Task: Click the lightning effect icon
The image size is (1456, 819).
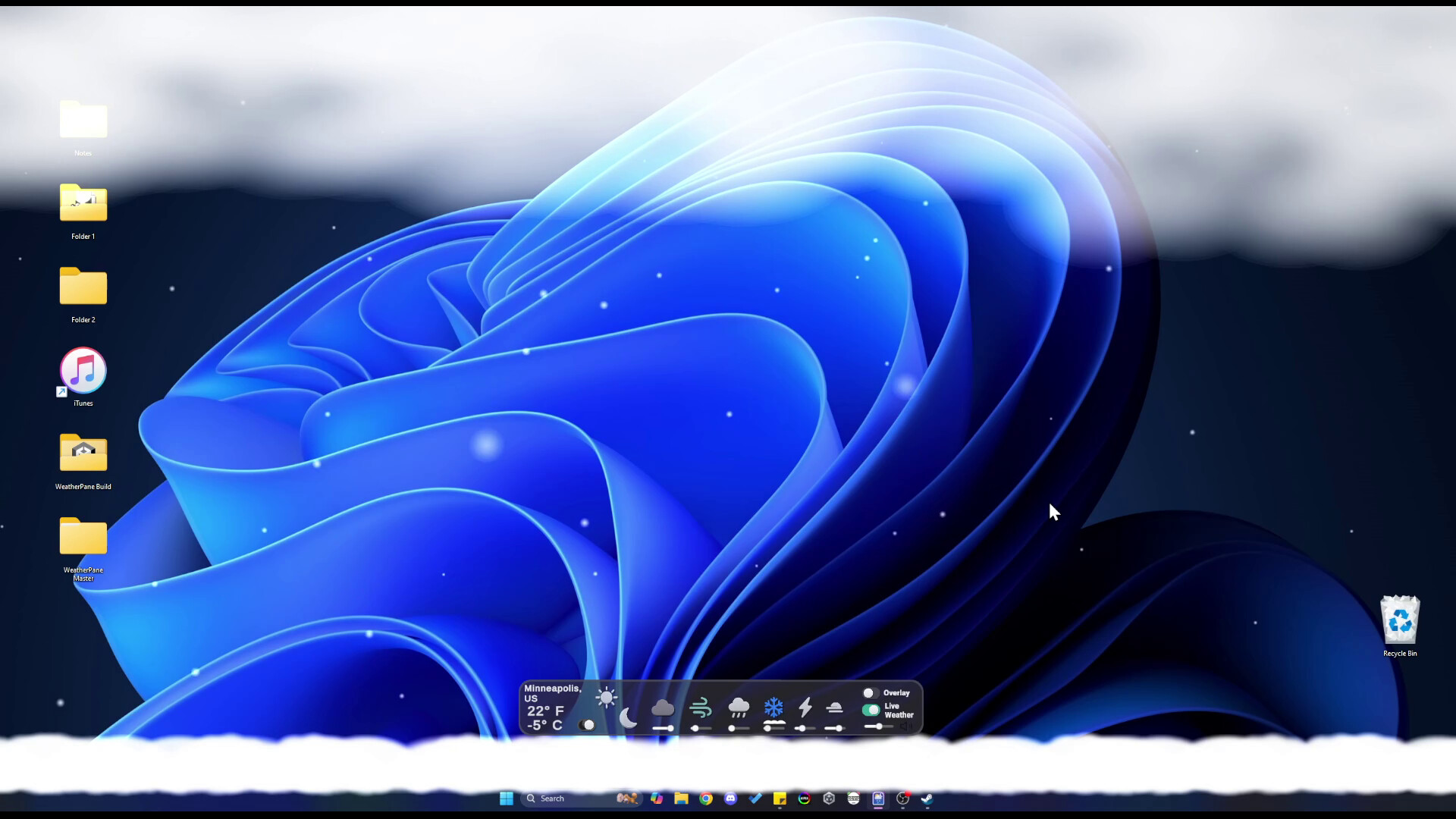Action: click(805, 708)
